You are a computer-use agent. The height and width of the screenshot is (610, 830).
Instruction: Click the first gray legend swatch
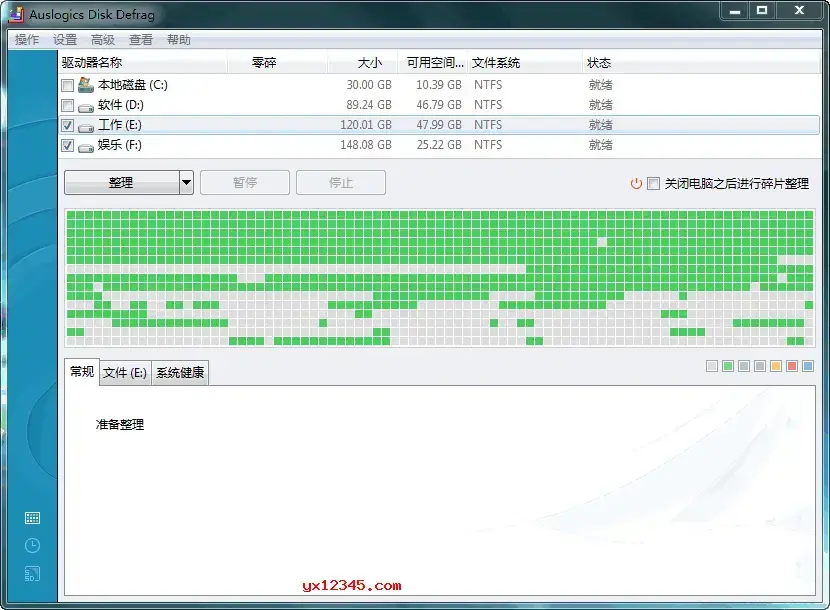744,366
